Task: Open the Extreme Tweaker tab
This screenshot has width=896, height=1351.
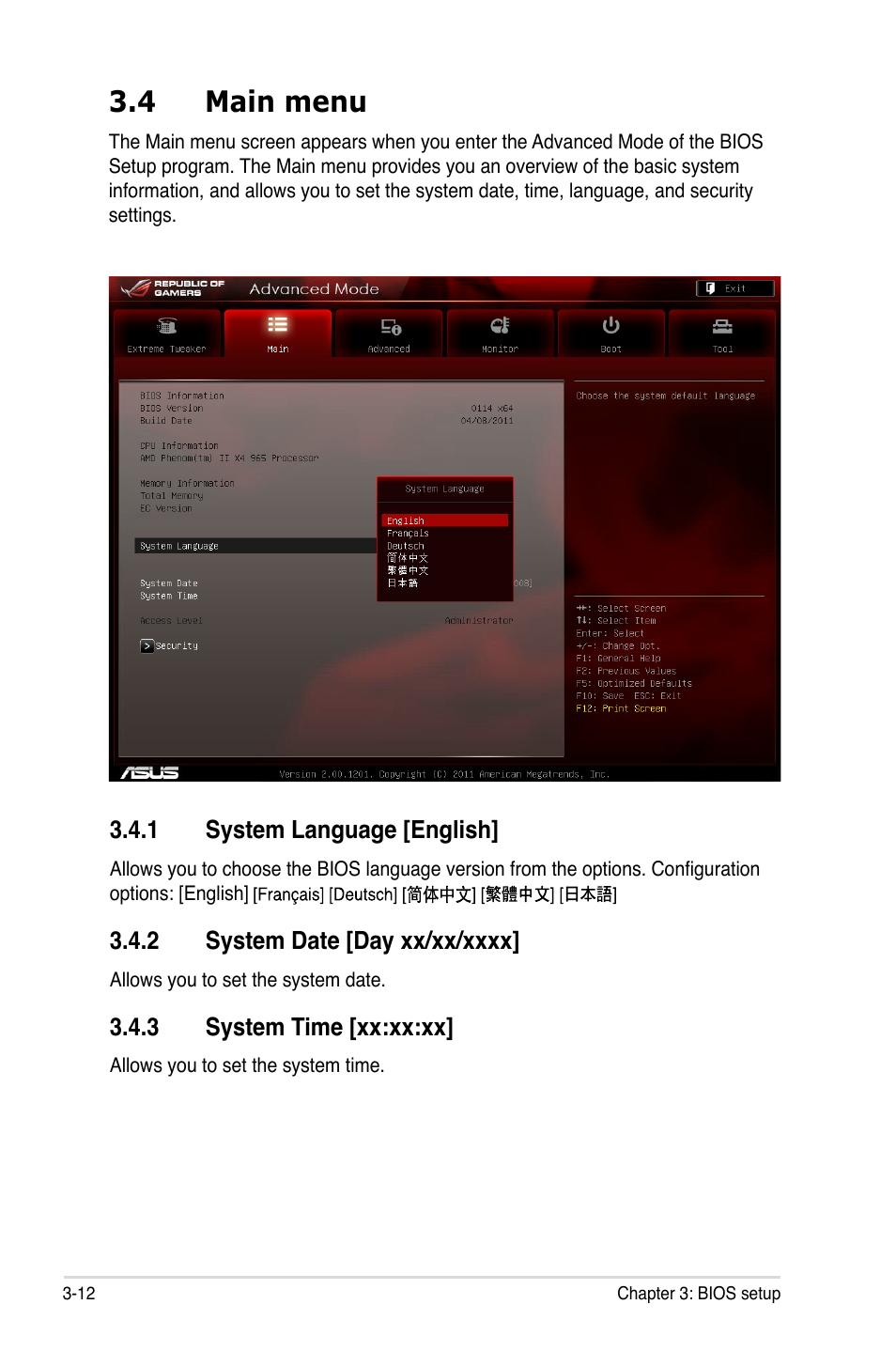Action: [x=167, y=334]
